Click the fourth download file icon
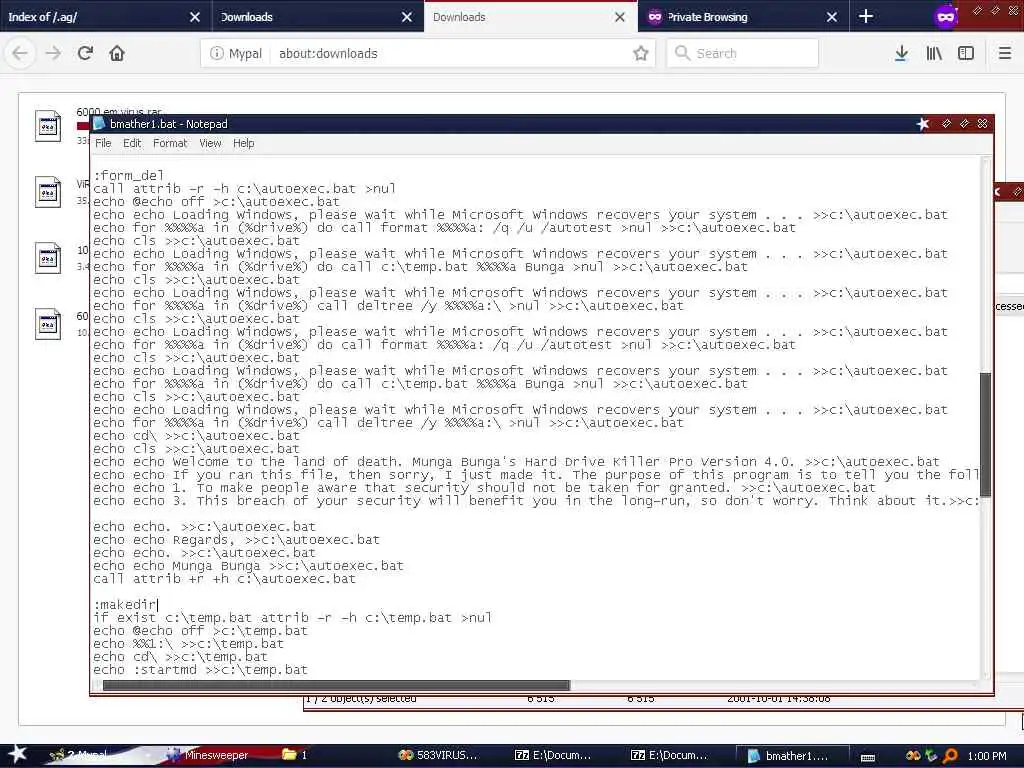The height and width of the screenshot is (768, 1024). coord(48,325)
